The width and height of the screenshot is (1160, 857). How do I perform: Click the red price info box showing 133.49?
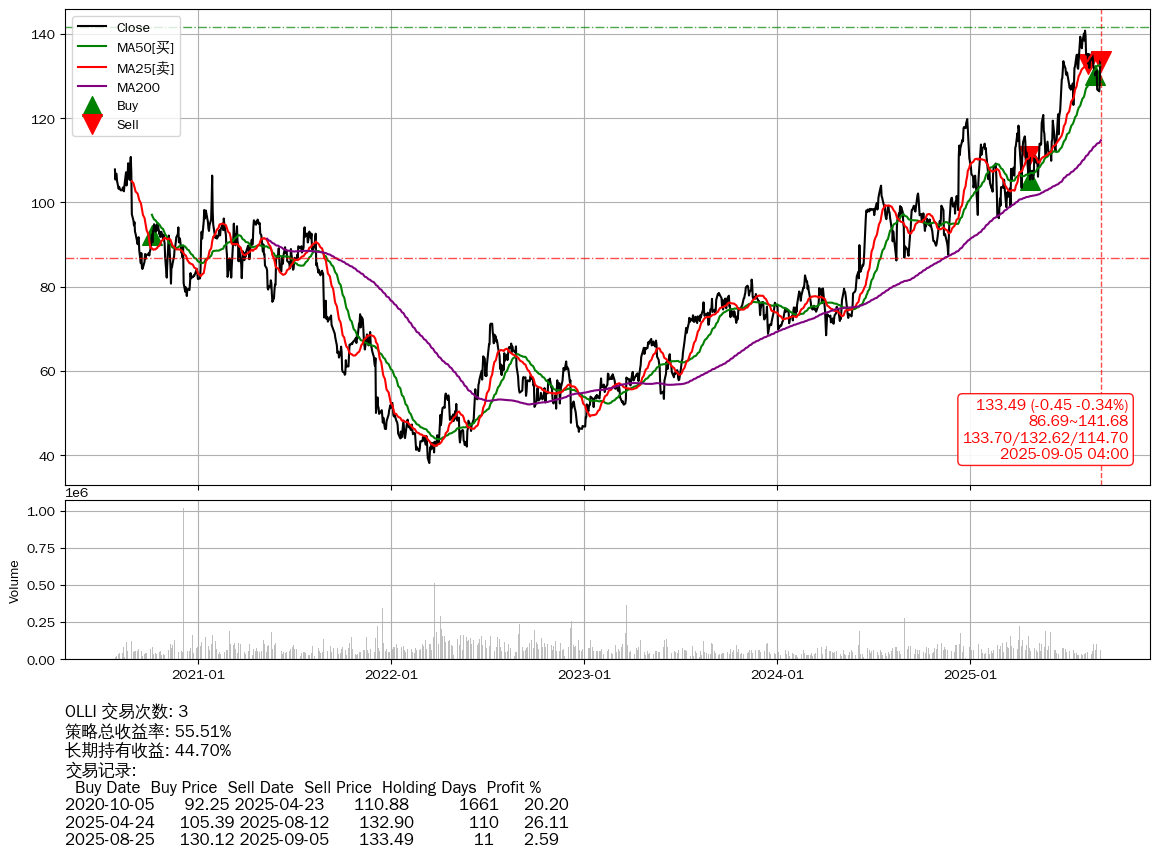1045,429
